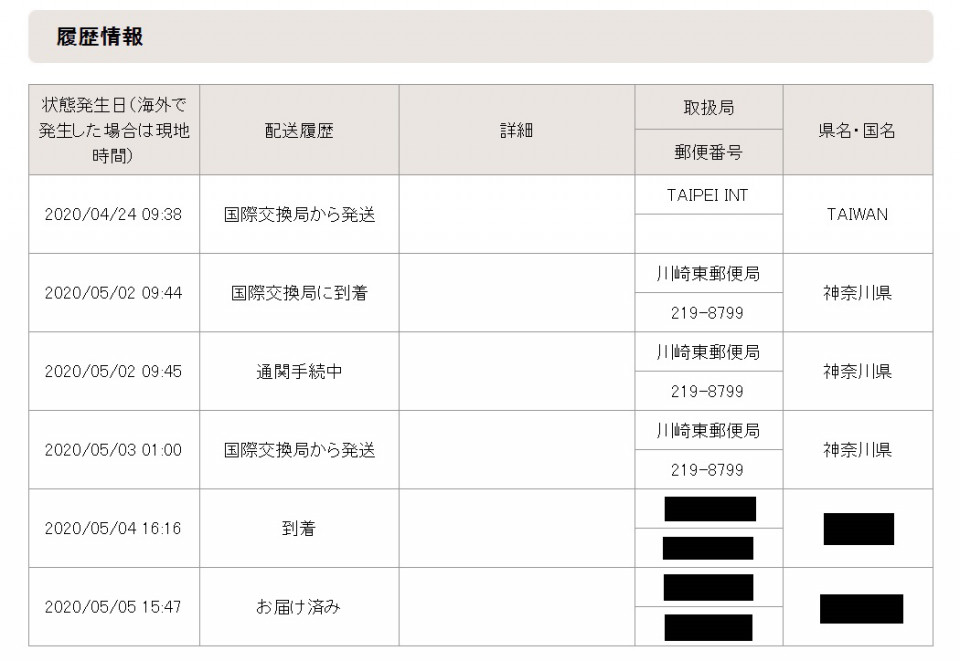Click the 詳細 column header
This screenshot has width=960, height=661.
(x=517, y=130)
